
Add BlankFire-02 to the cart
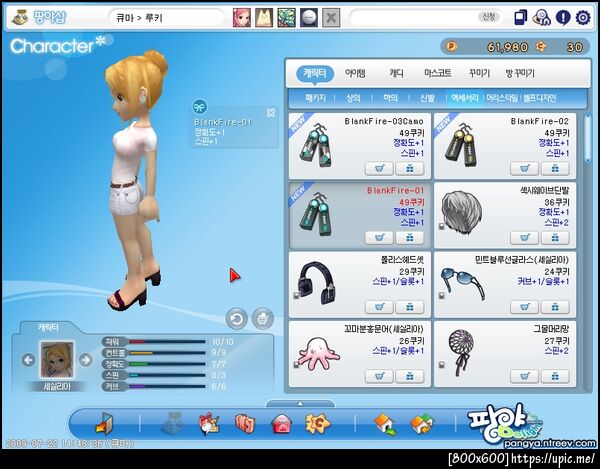coord(524,168)
